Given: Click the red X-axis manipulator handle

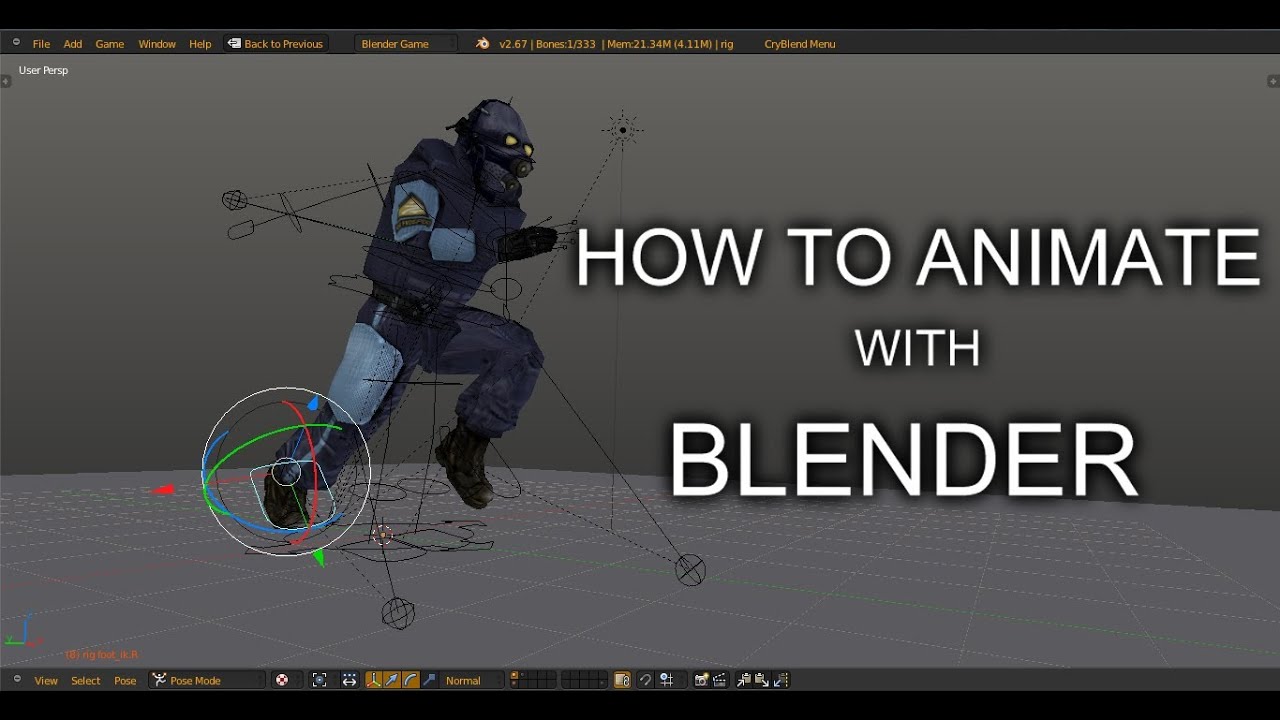Looking at the screenshot, I should pyautogui.click(x=163, y=490).
